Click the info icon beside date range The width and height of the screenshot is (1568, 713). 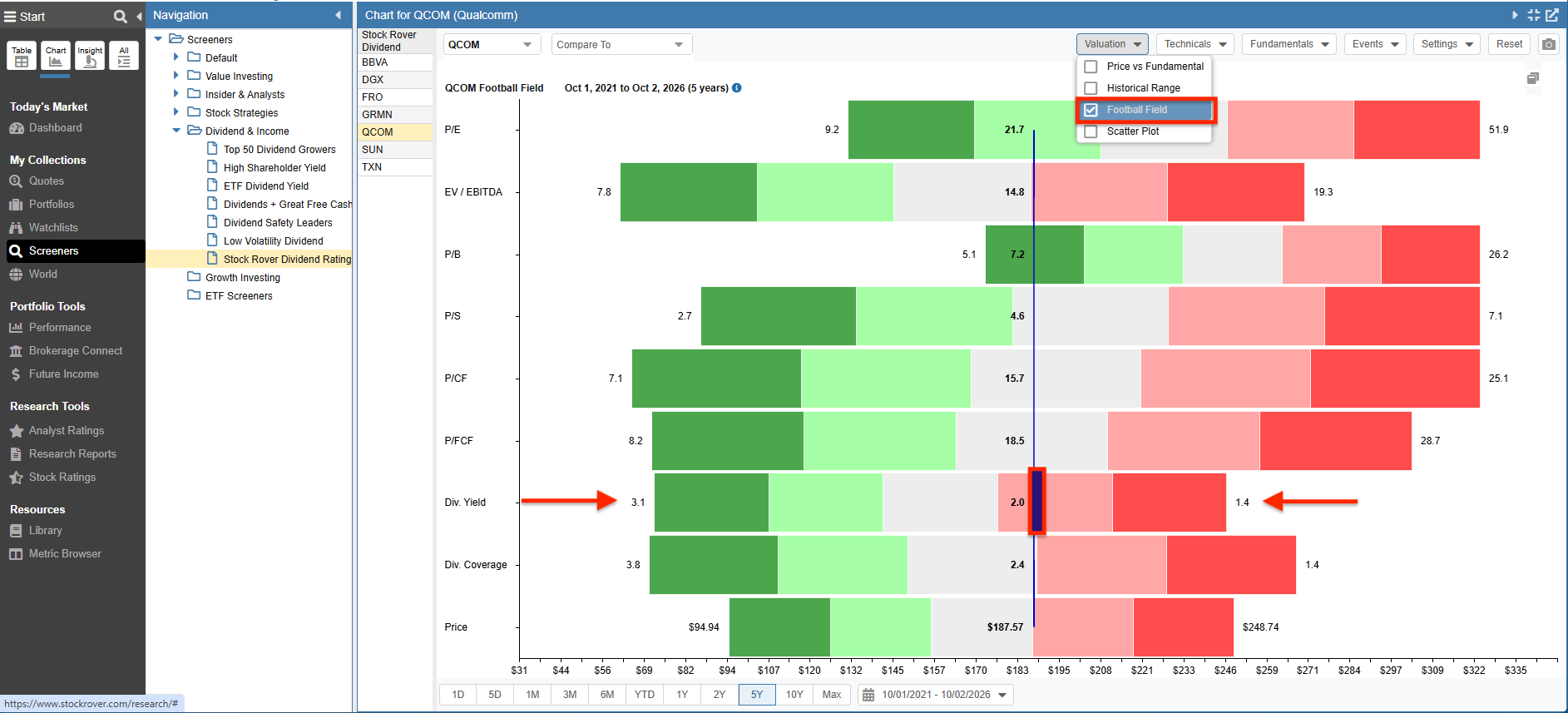tap(736, 87)
